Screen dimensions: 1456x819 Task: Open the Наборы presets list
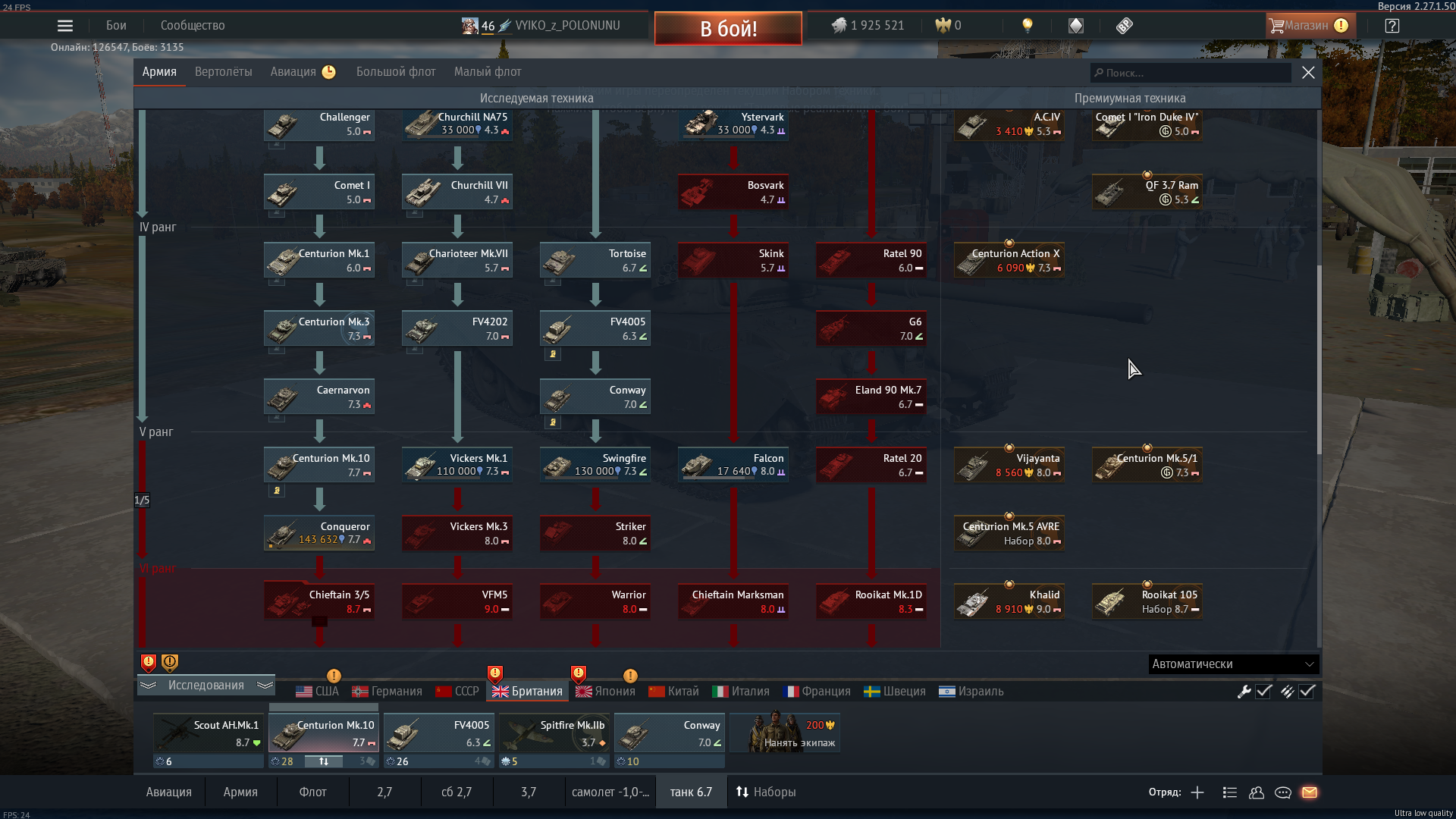(x=766, y=792)
